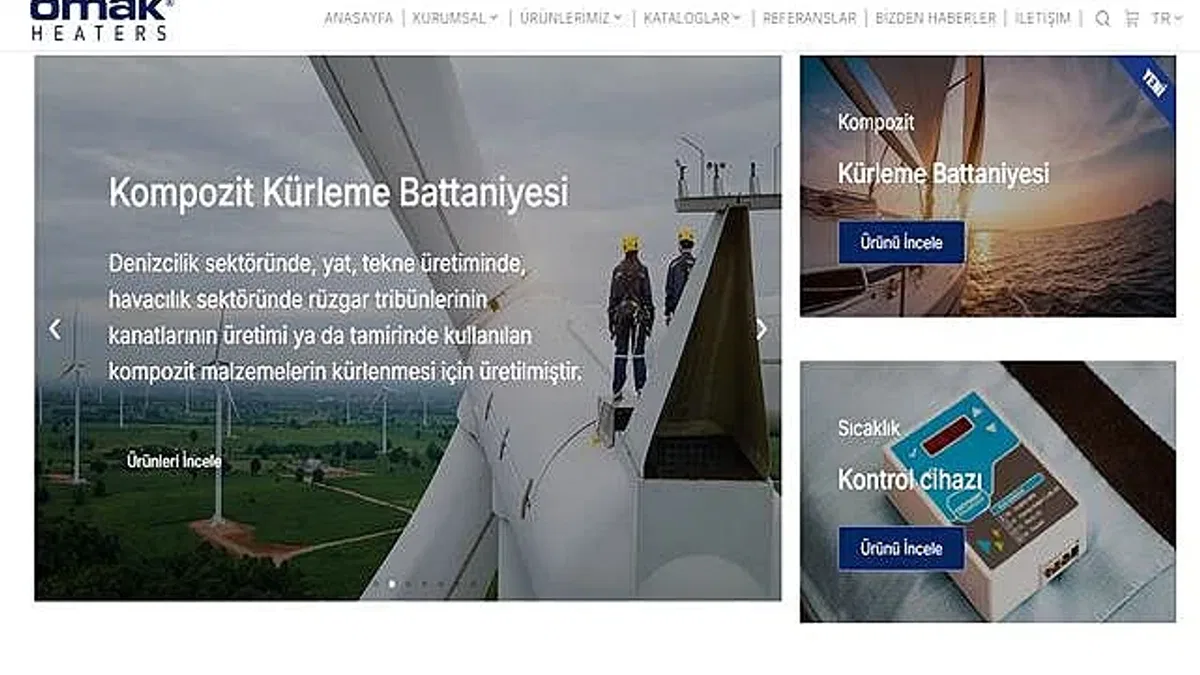The image size is (1200, 675).
Task: Go to ANASAYFA page
Action: click(x=358, y=18)
